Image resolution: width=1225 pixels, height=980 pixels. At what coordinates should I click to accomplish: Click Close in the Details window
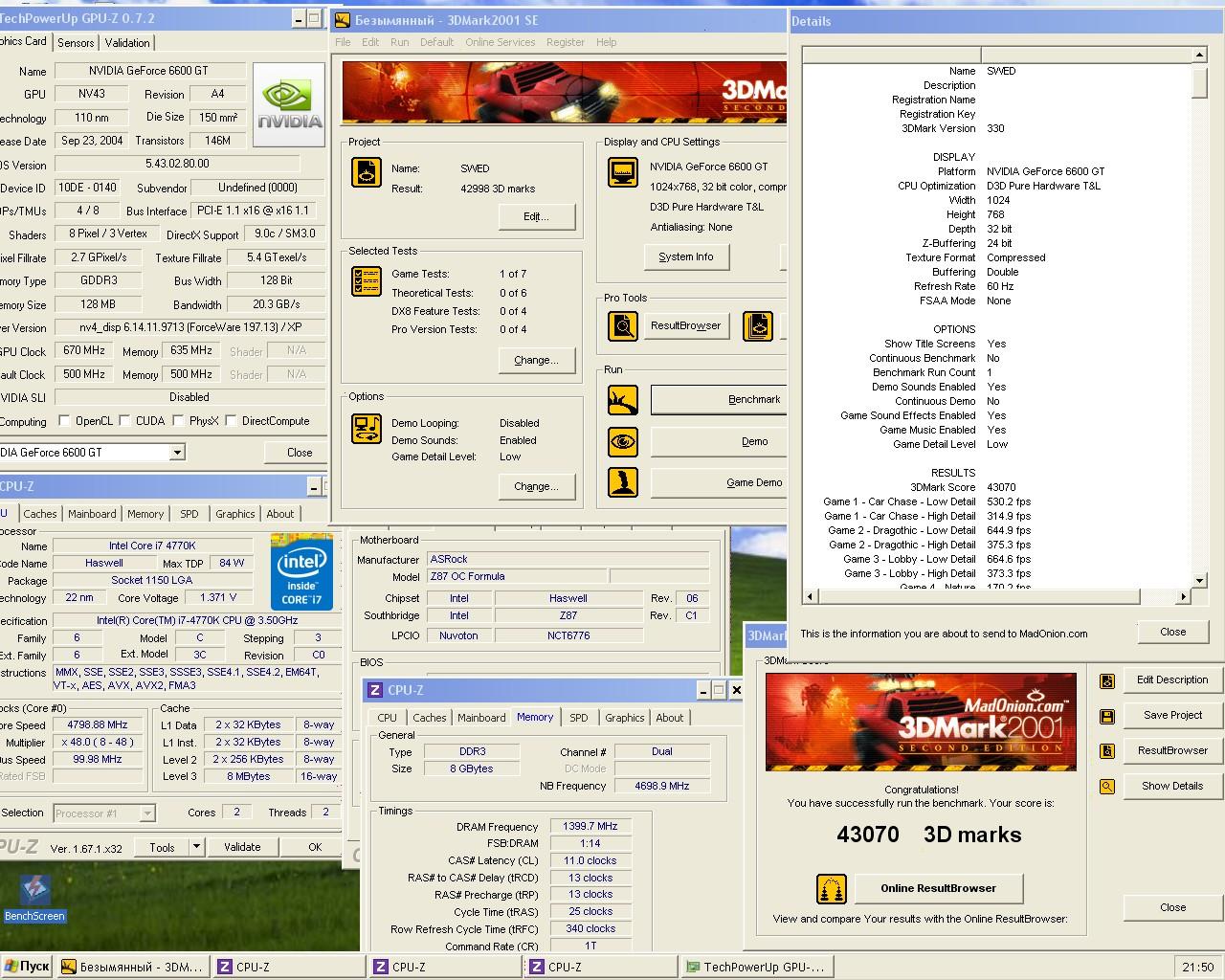click(1172, 632)
